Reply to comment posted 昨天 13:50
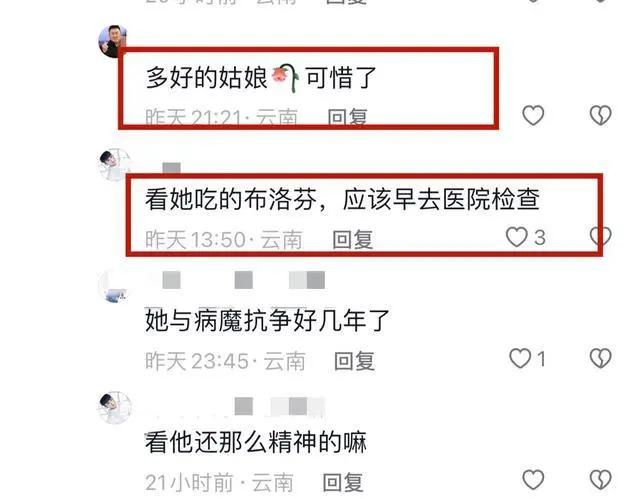The height and width of the screenshot is (499, 640). [x=353, y=239]
